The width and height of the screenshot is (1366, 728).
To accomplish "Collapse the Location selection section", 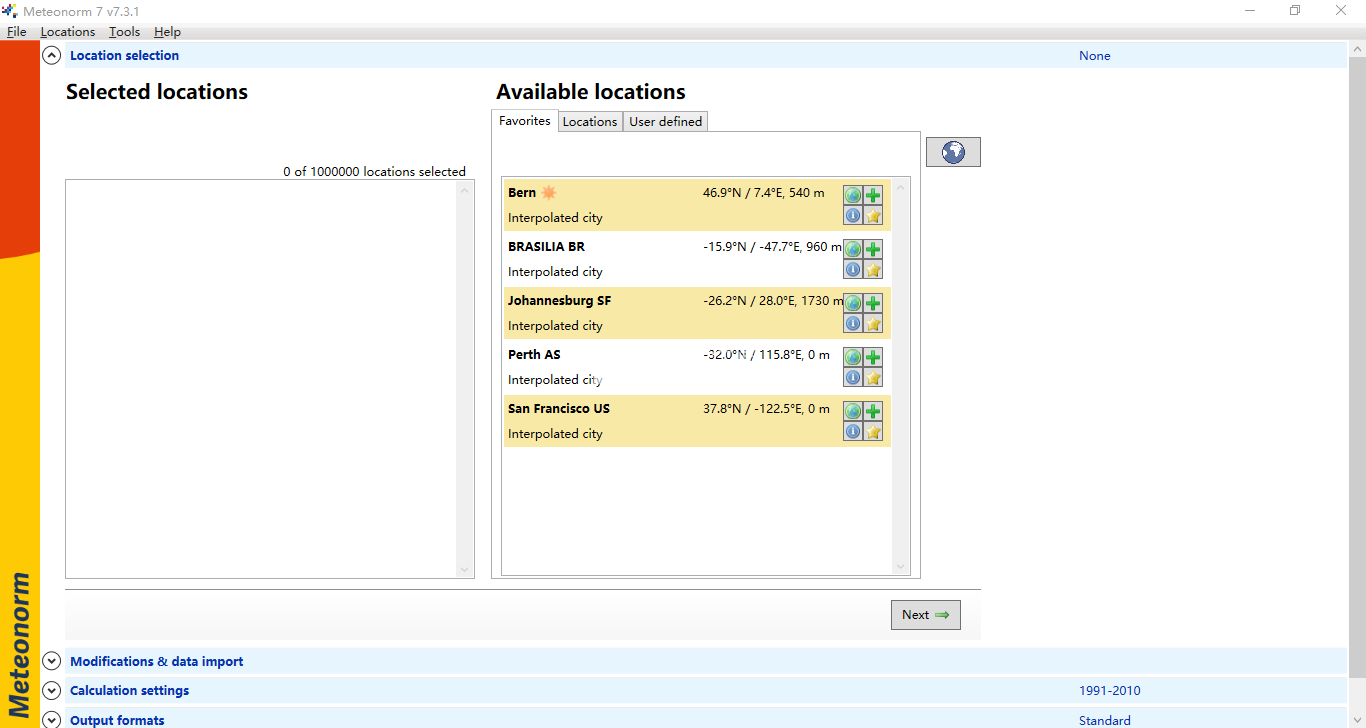I will coord(52,56).
